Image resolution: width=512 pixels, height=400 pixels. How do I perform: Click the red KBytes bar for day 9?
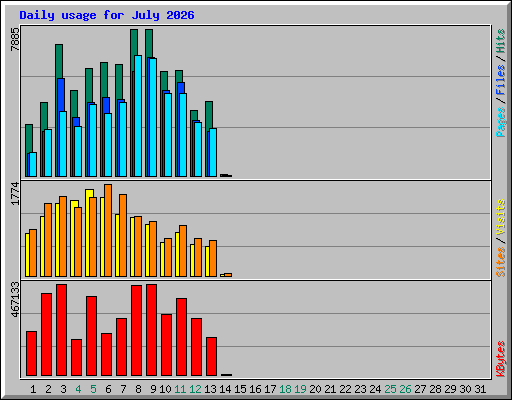151,330
